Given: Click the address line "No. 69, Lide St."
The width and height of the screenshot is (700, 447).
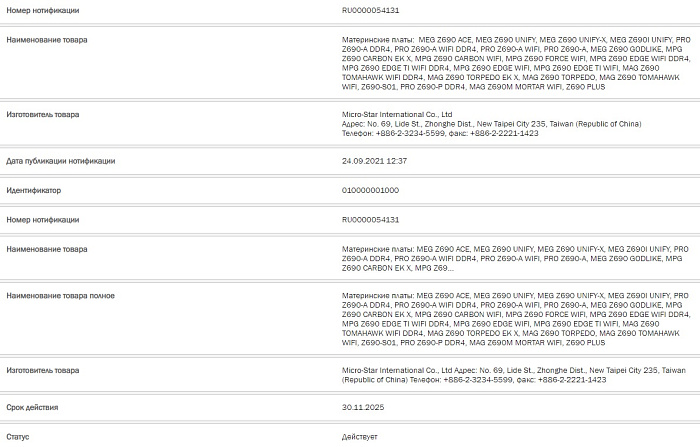Looking at the screenshot, I should pos(492,124).
